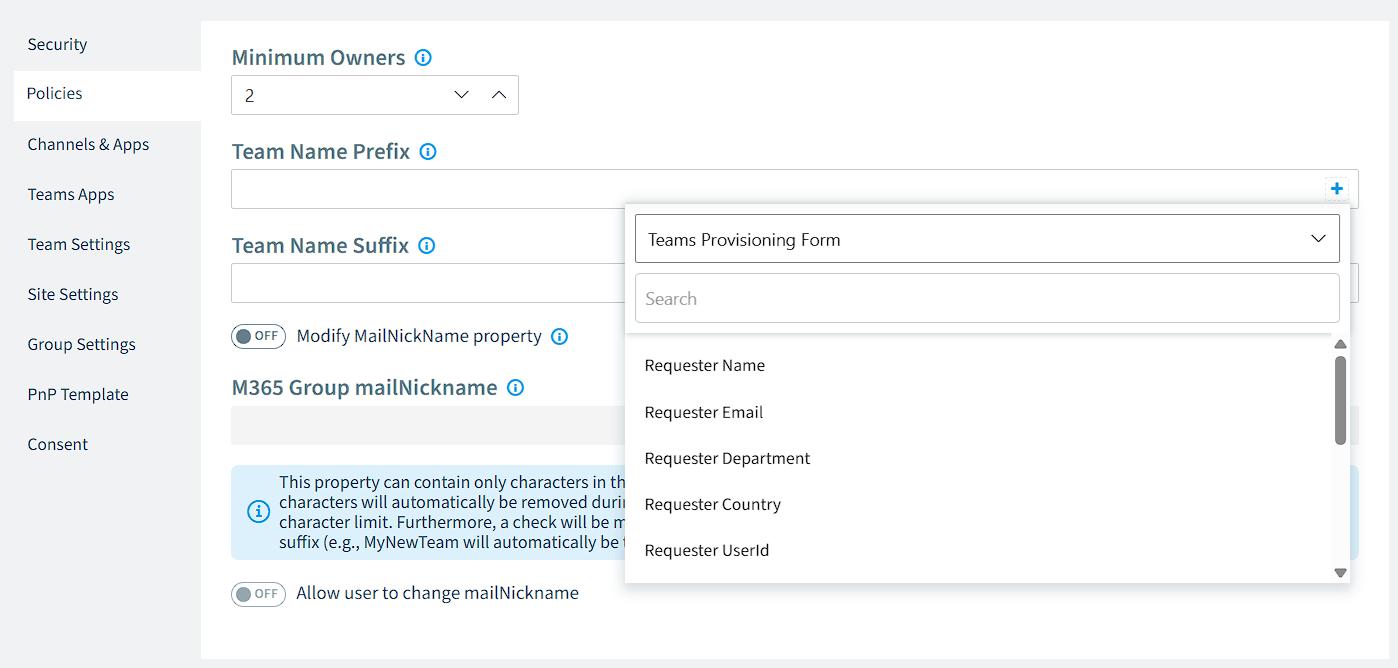
Task: Click info icon next to Team Name Prefix
Action: pyautogui.click(x=428, y=152)
